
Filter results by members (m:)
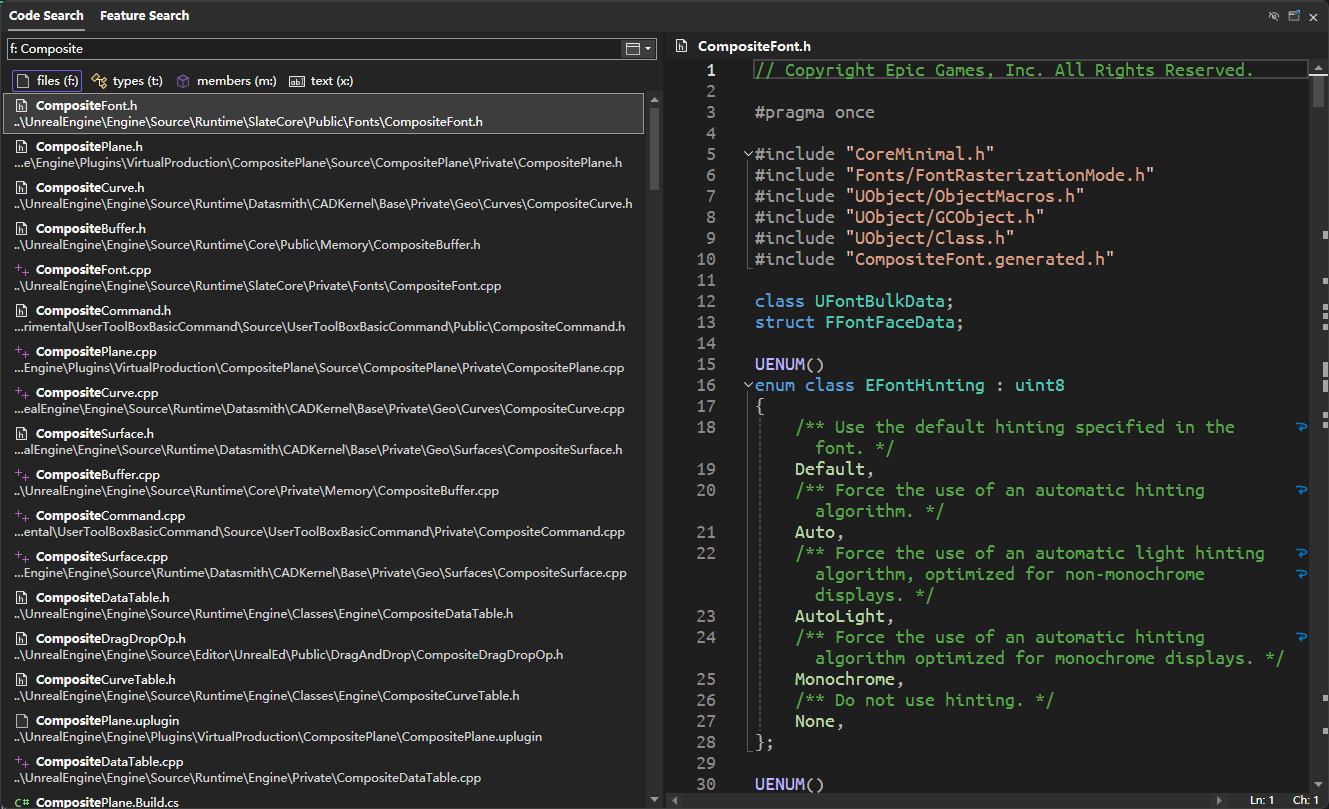pyautogui.click(x=226, y=81)
